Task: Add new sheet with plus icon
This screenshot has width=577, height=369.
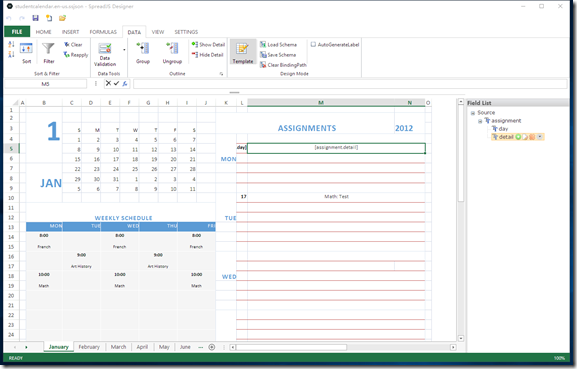Action: point(212,347)
